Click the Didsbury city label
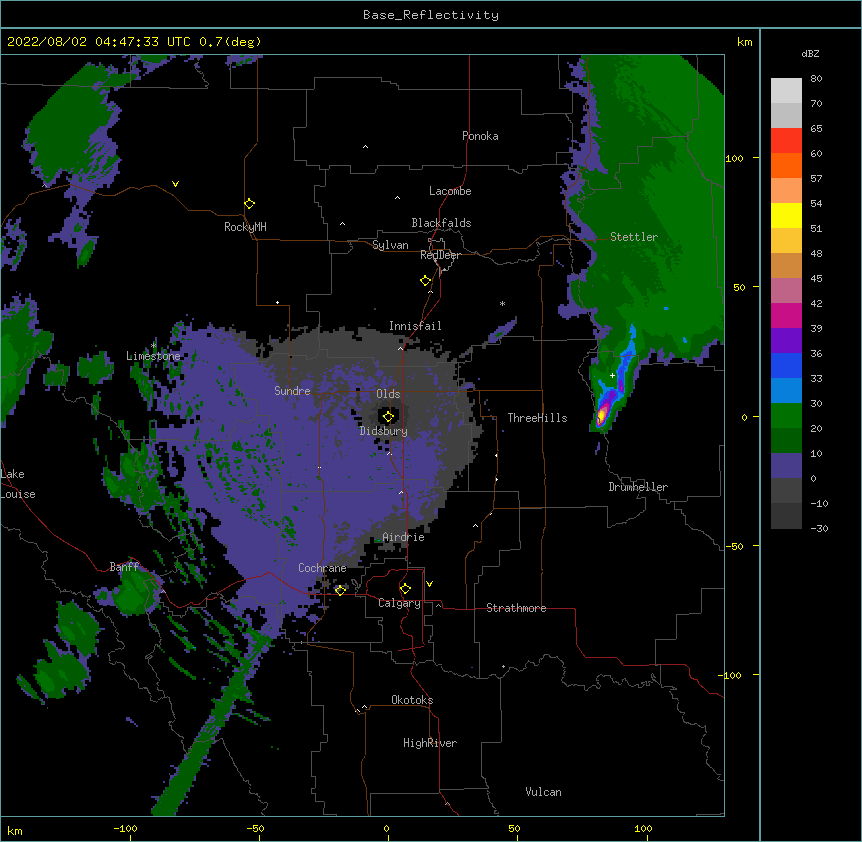This screenshot has height=842, width=862. (x=384, y=431)
